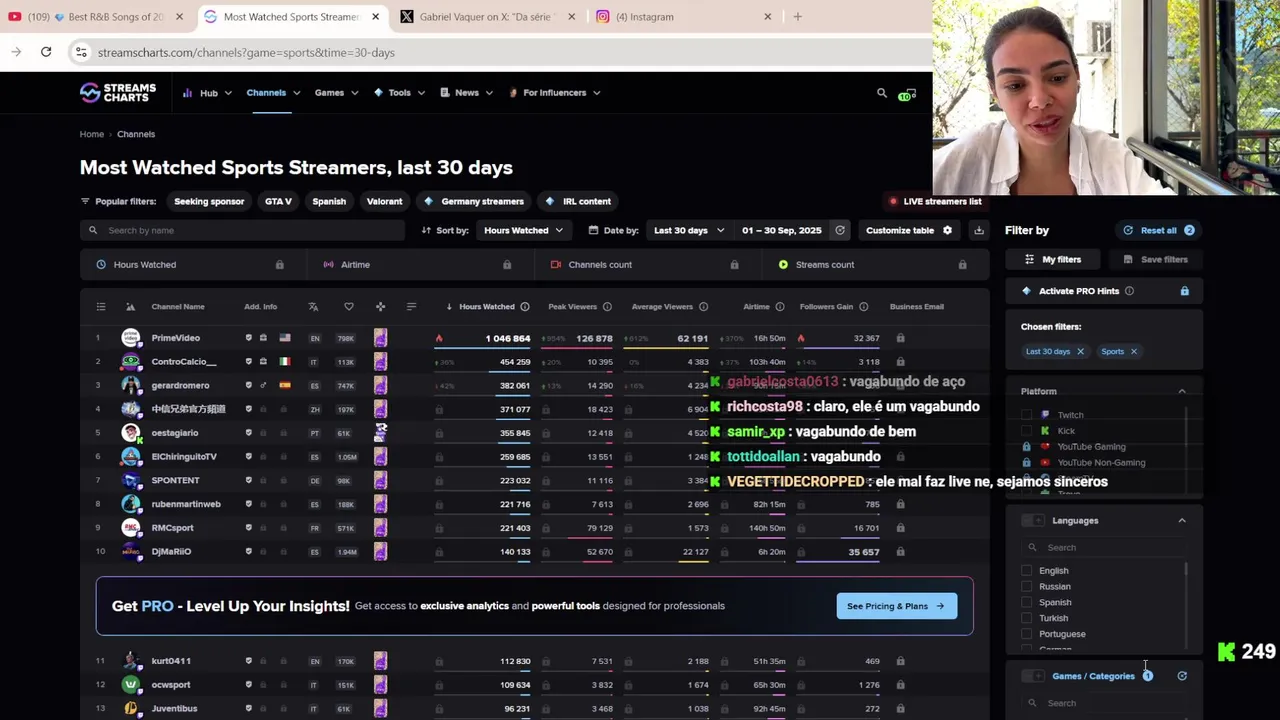
Task: Click the Search by name field
Action: coord(242,231)
